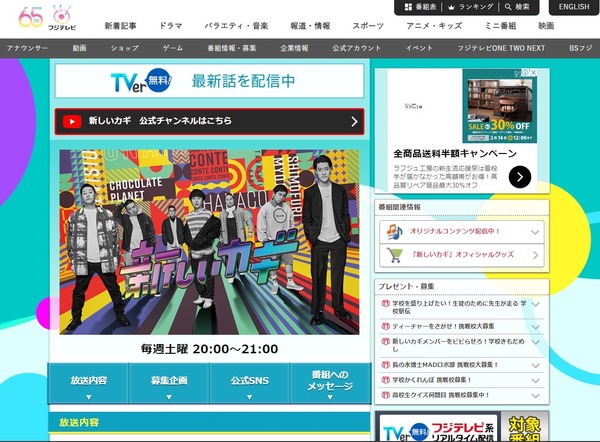The image size is (600, 442).
Task: Go to ゲーム page
Action: coord(173,48)
